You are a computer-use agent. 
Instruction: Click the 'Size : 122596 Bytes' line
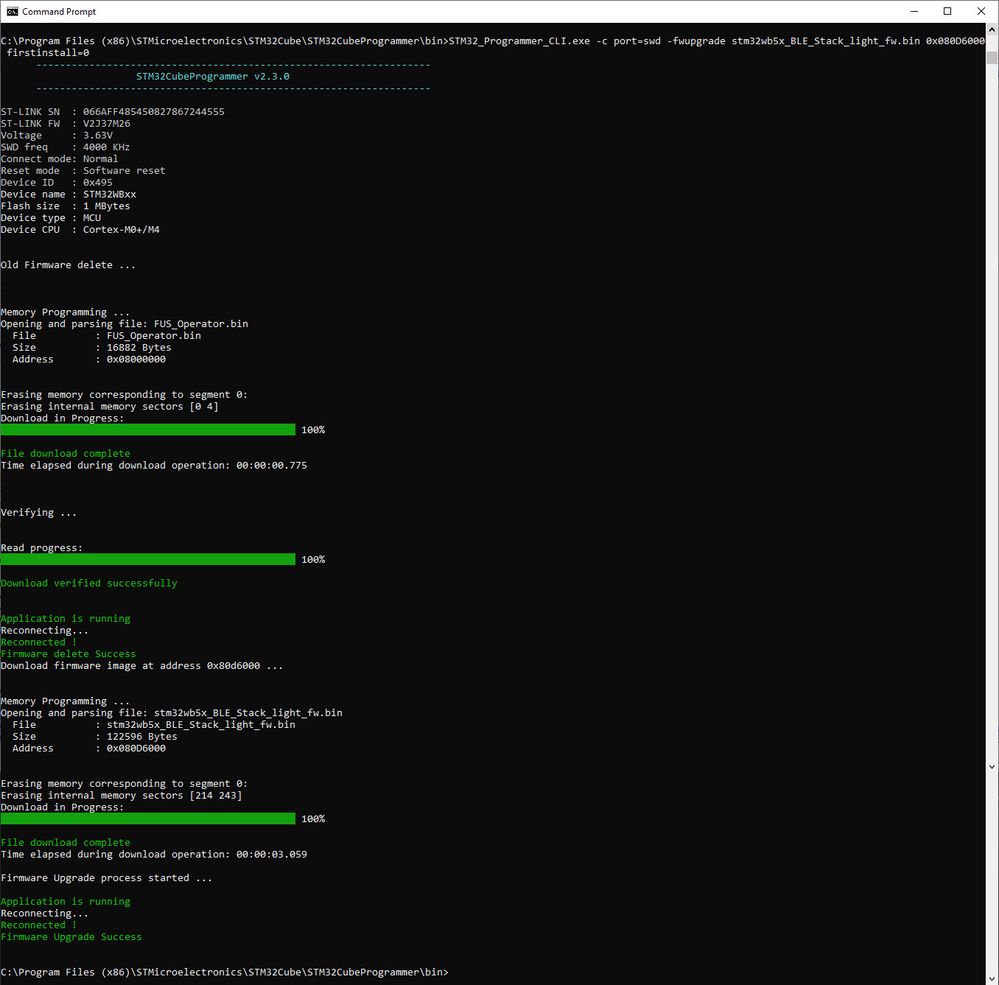(x=95, y=737)
